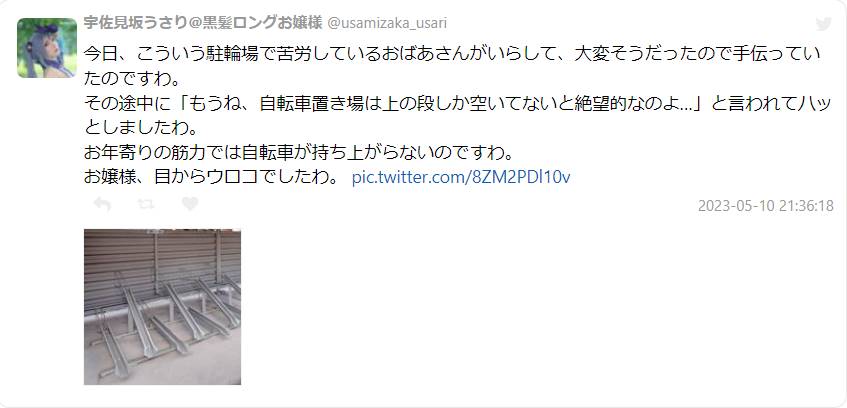Follow the pic.twitter.com/8ZM2PDl10v link
847x408 pixels.
click(461, 177)
